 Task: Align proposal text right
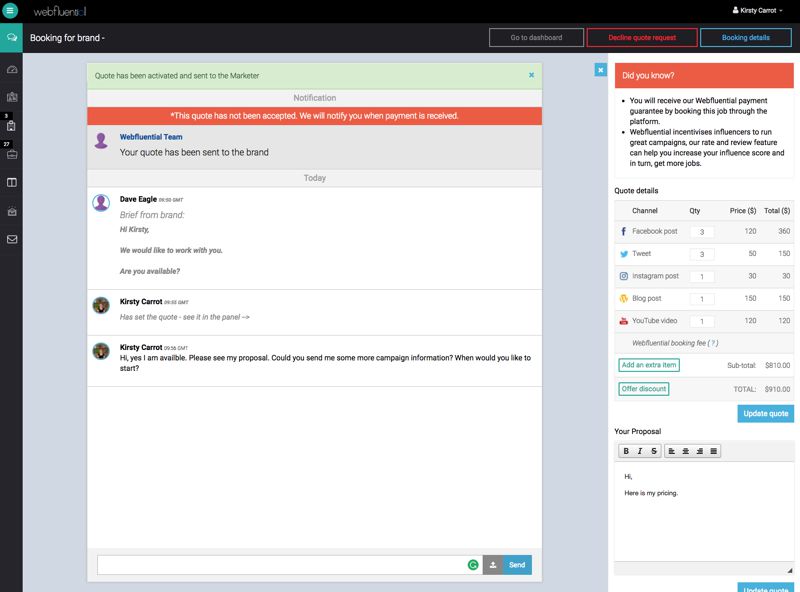[x=699, y=451]
